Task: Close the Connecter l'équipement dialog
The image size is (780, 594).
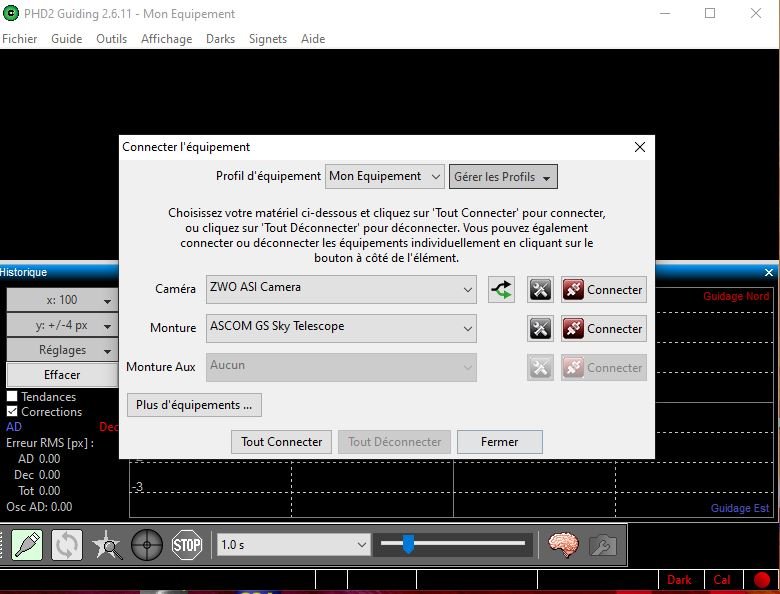Action: pyautogui.click(x=640, y=147)
